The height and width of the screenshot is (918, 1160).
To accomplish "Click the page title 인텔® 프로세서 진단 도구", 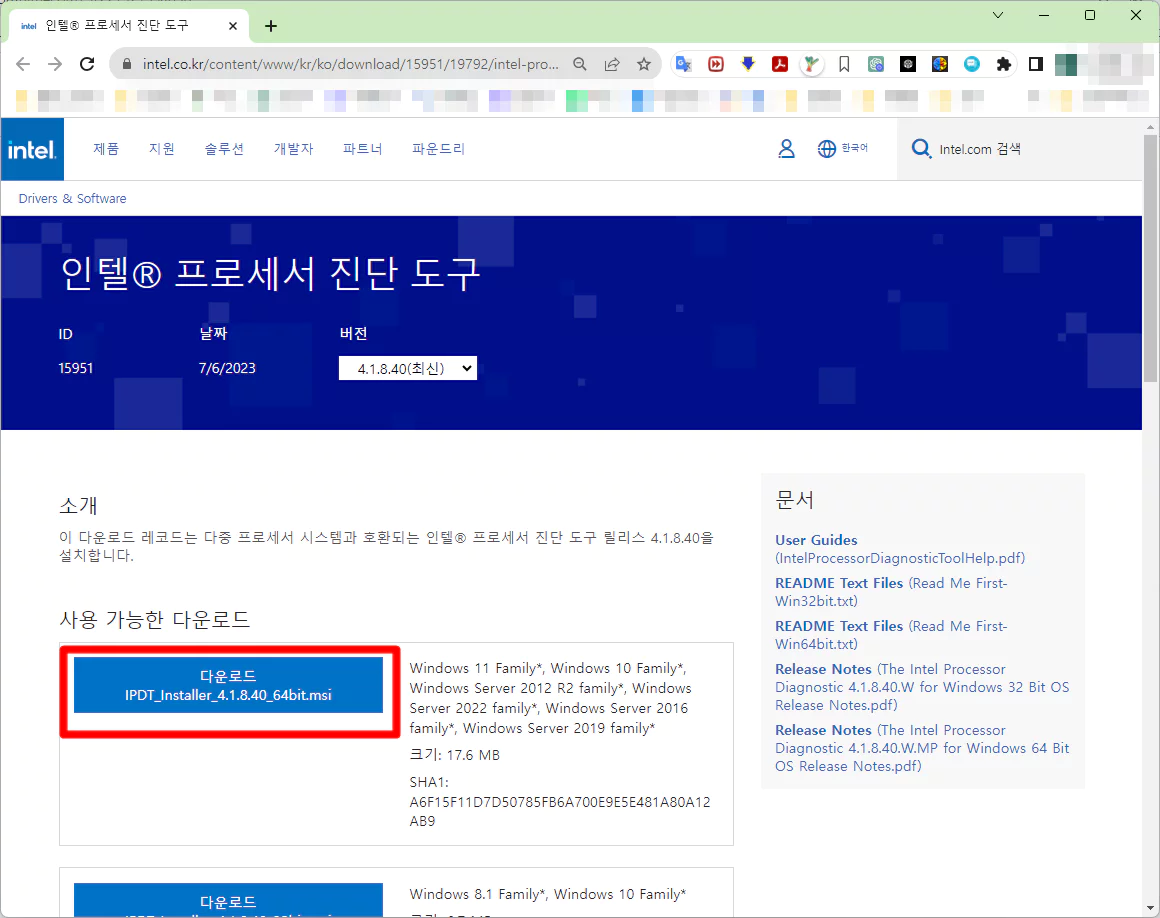I will tap(271, 274).
